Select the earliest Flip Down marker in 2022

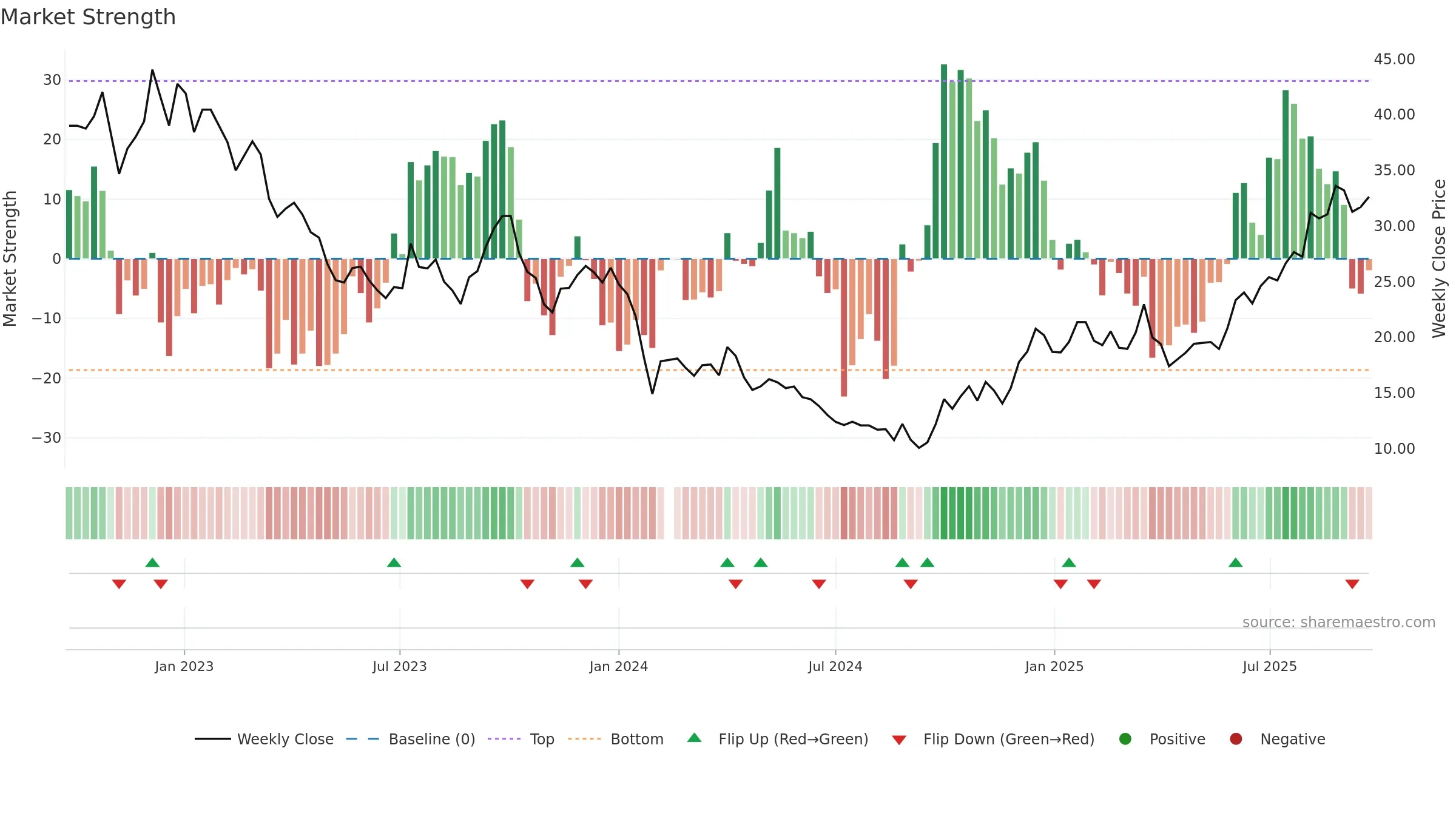(119, 584)
